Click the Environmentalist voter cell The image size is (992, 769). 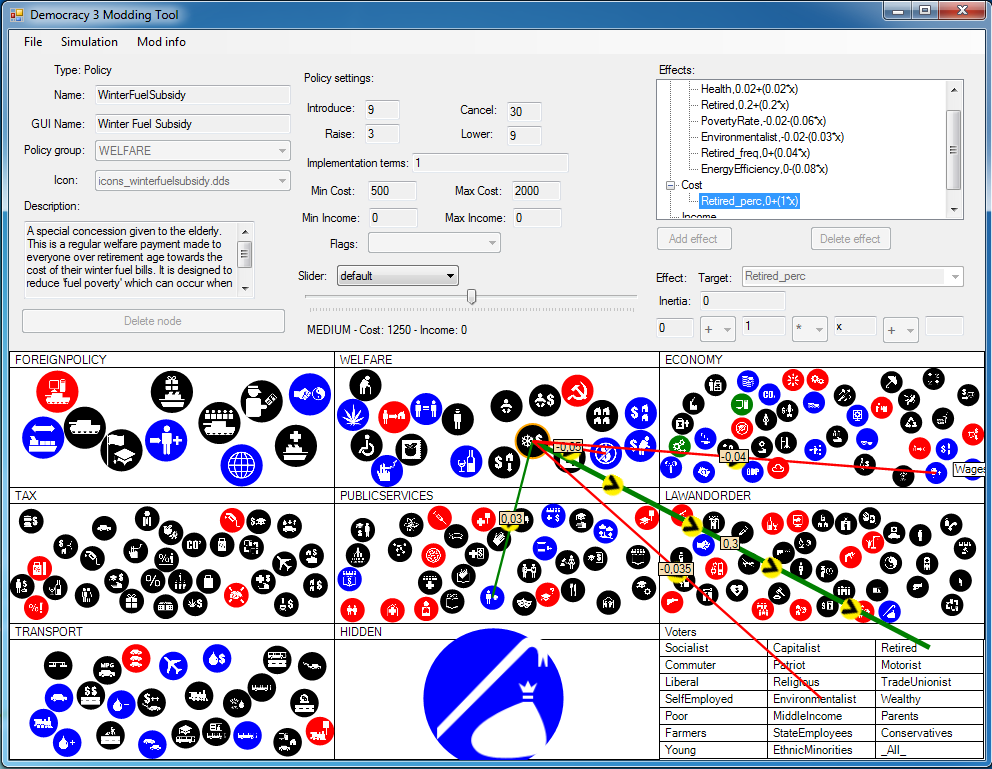coord(822,699)
